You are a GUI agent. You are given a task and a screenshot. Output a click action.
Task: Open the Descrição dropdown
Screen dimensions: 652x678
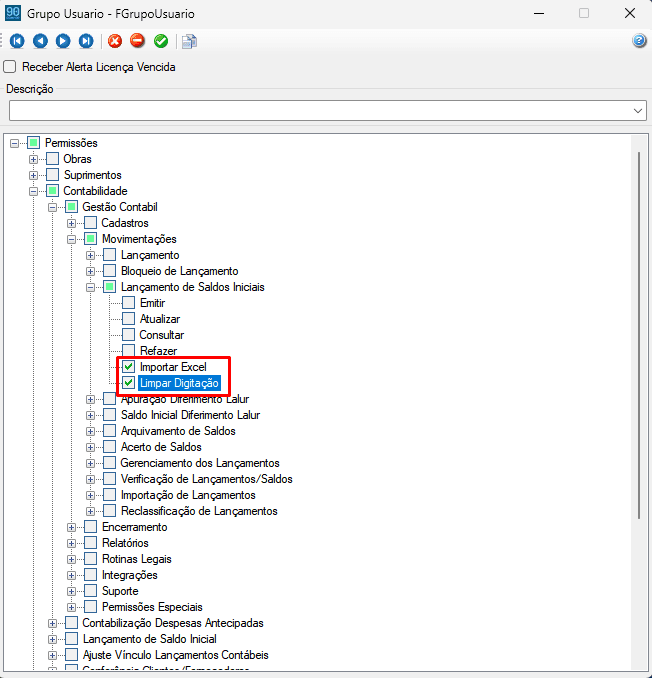638,111
